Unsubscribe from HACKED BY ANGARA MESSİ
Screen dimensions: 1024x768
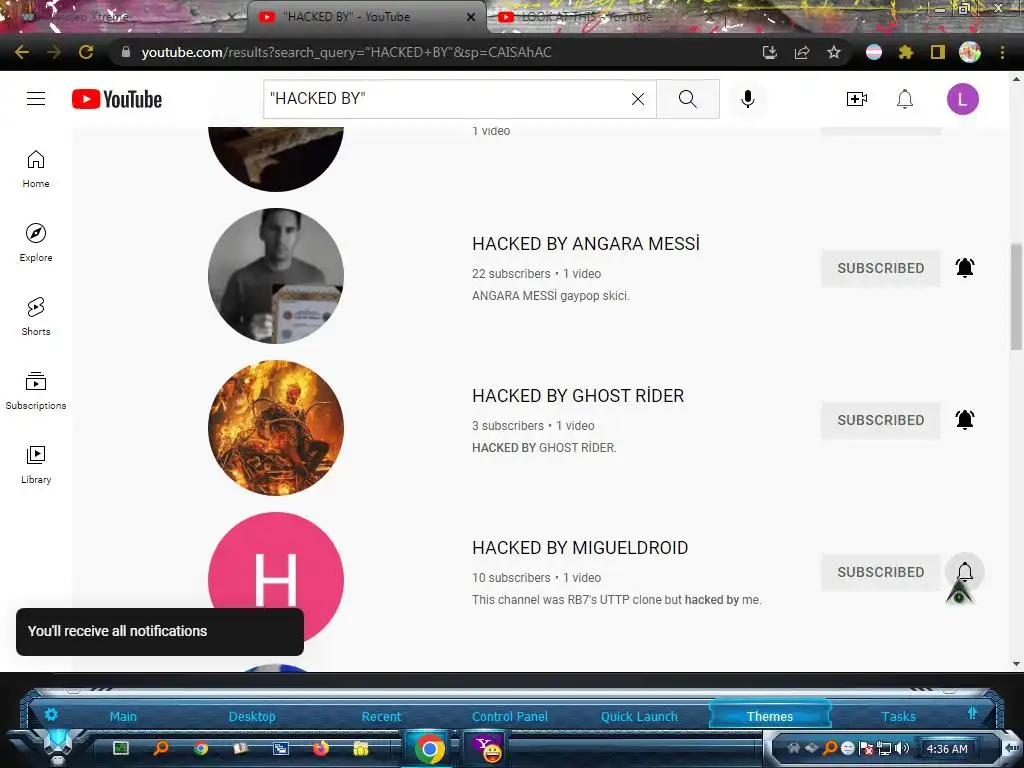[x=880, y=268]
